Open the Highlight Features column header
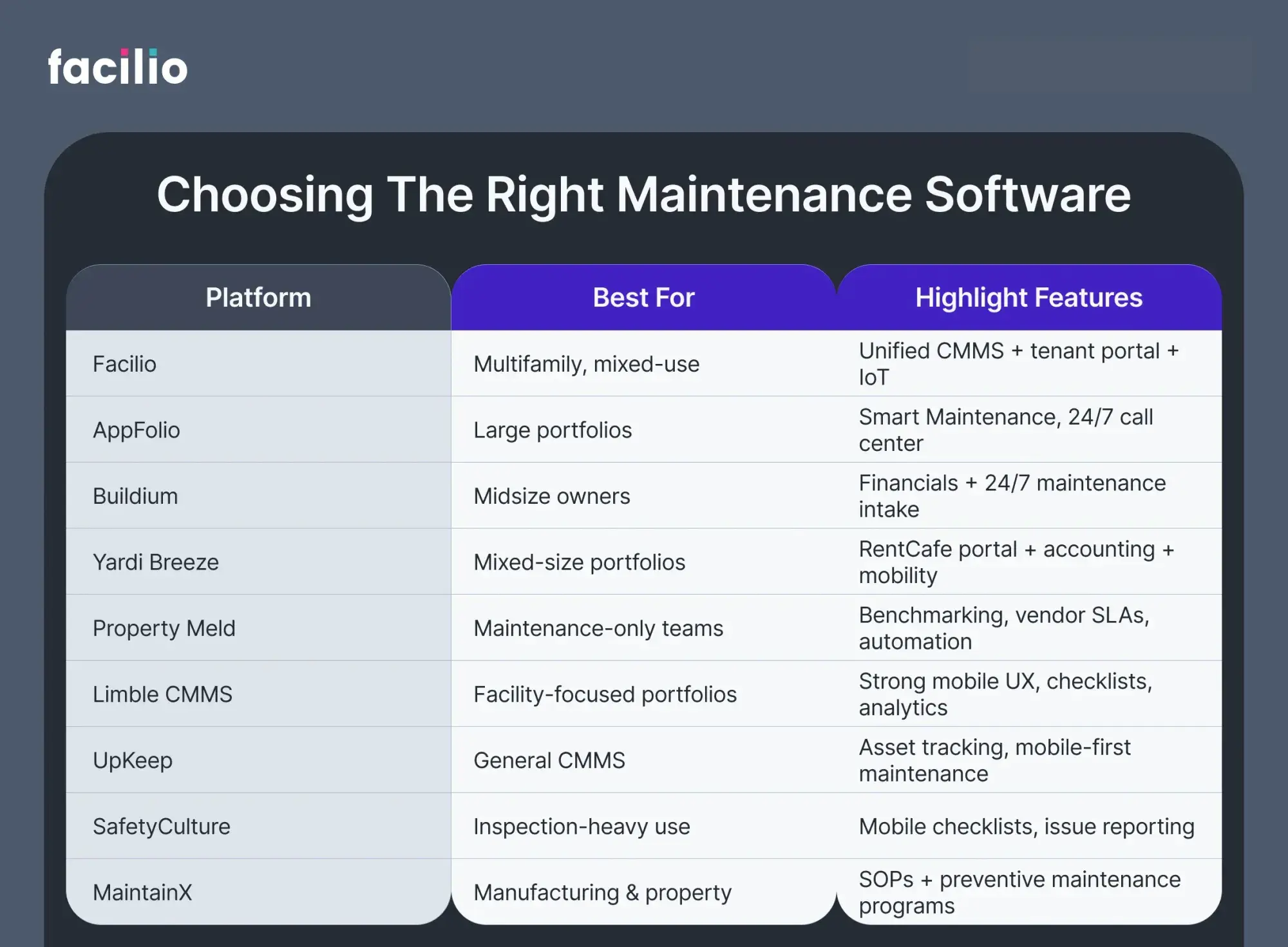 (1028, 297)
